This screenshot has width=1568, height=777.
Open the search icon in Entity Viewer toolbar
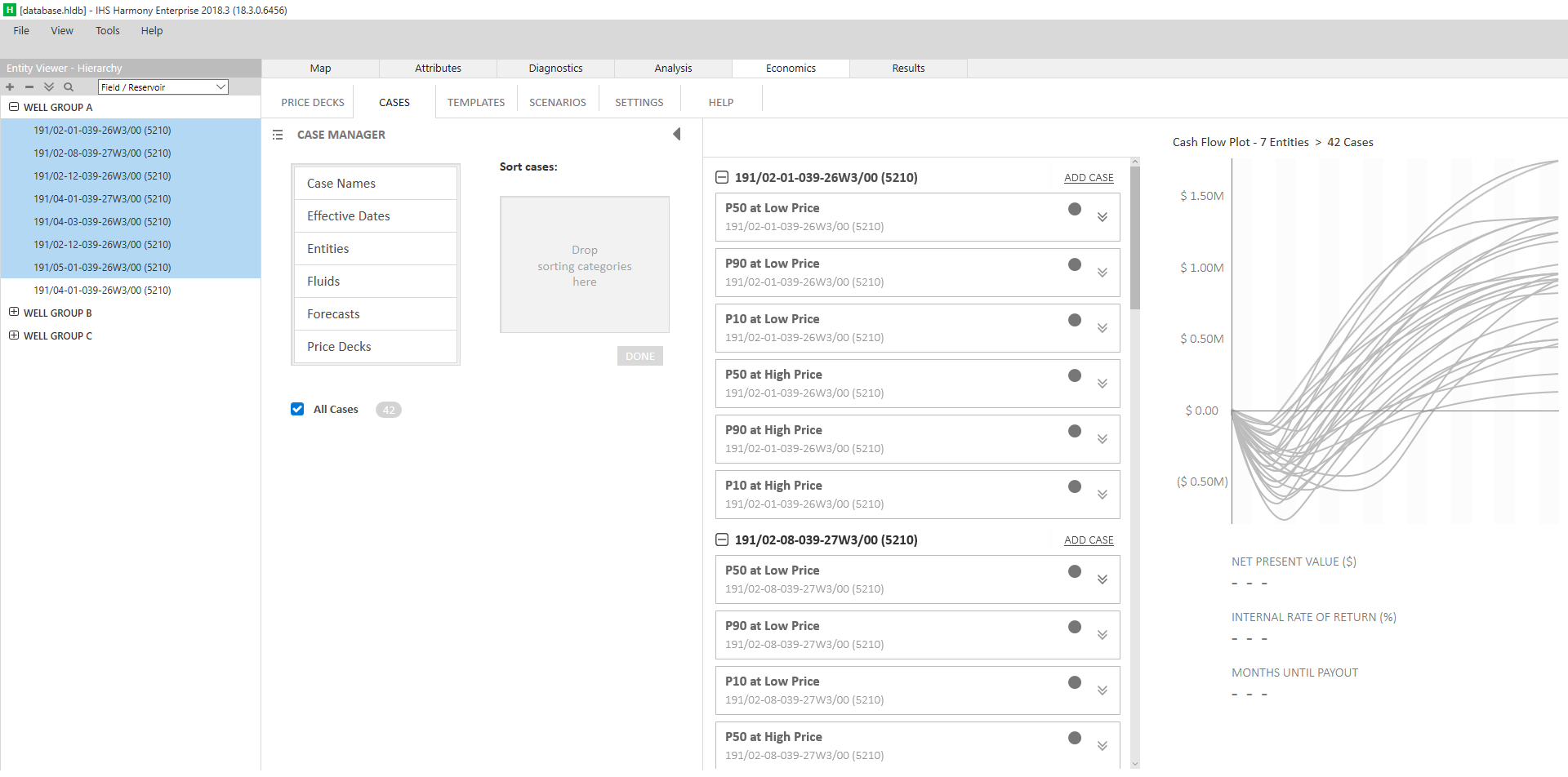tap(69, 87)
